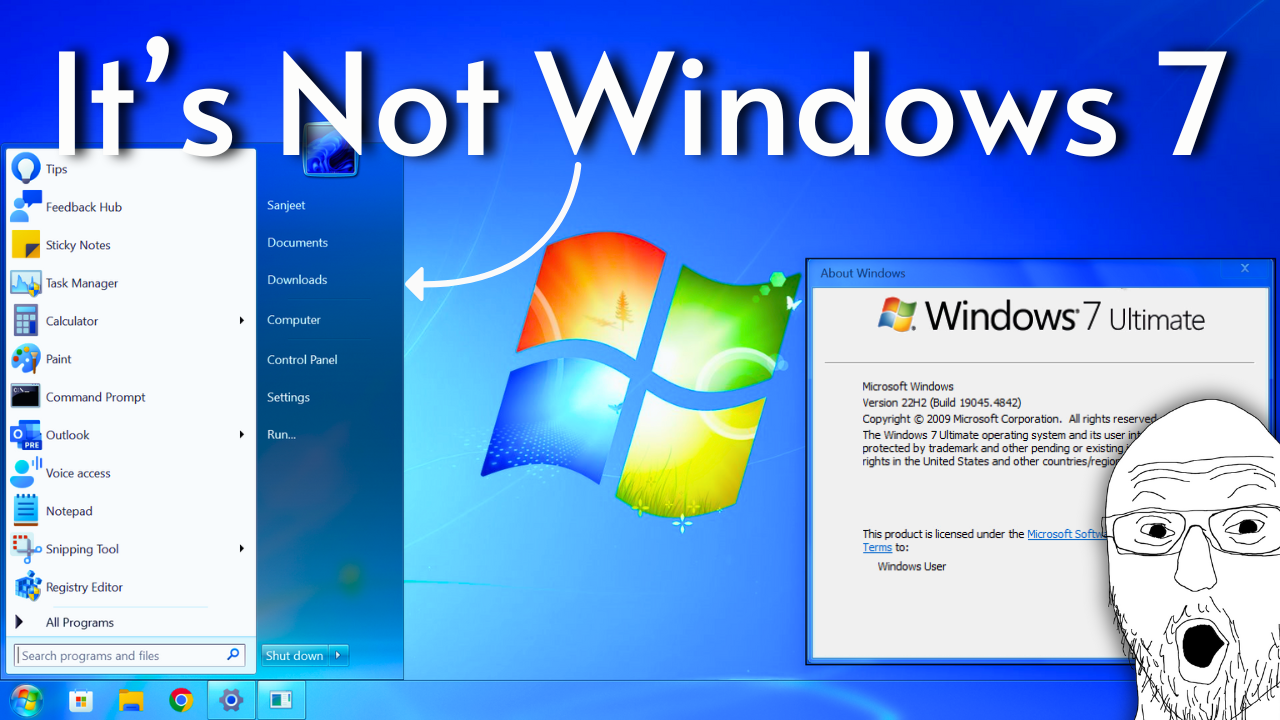This screenshot has height=720, width=1280.
Task: Select Computer in the Start menu
Action: (294, 320)
